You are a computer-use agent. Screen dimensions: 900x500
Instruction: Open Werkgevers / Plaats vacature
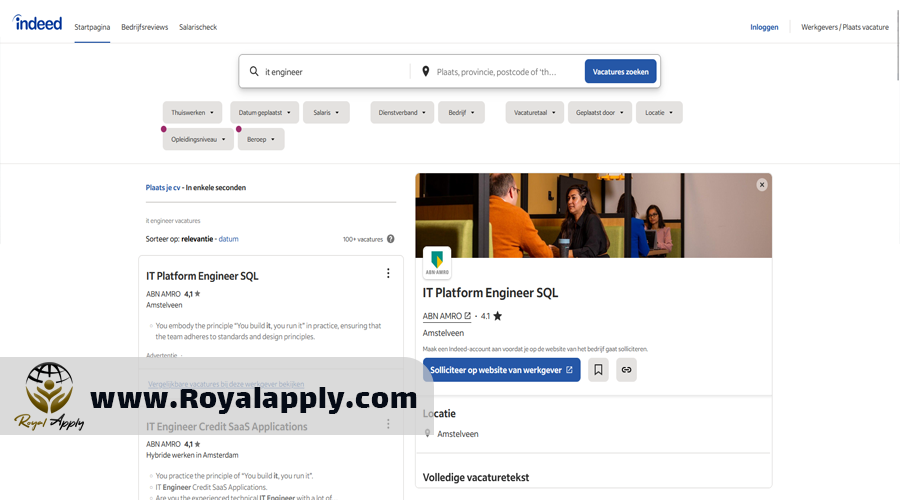(x=845, y=27)
